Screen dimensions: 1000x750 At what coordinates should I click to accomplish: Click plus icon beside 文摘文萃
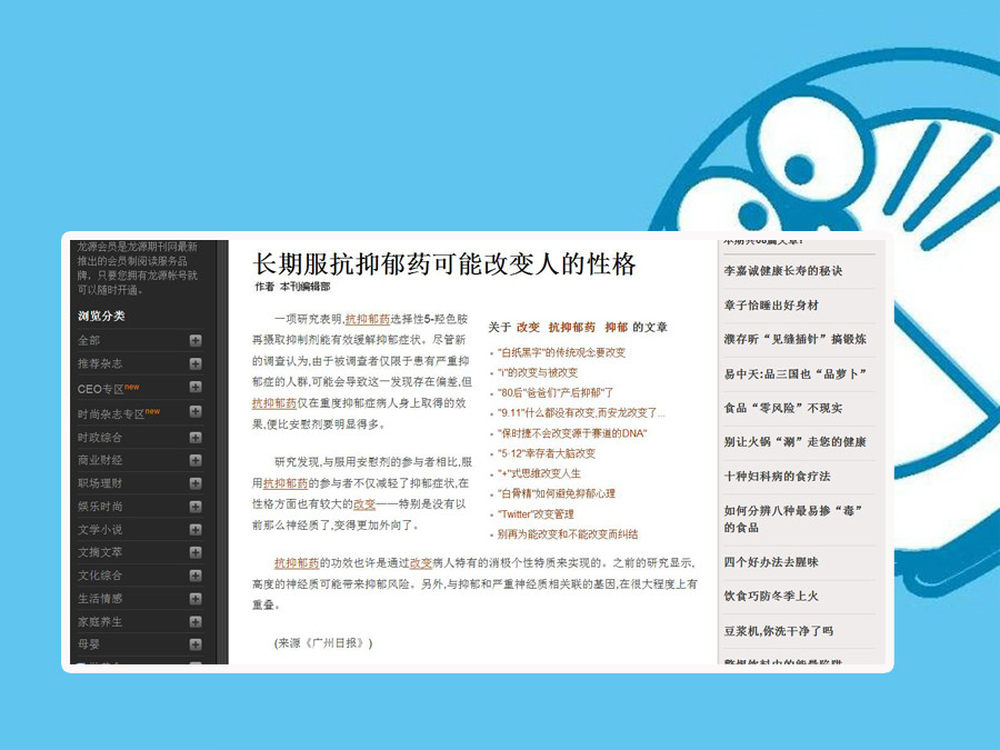click(196, 552)
